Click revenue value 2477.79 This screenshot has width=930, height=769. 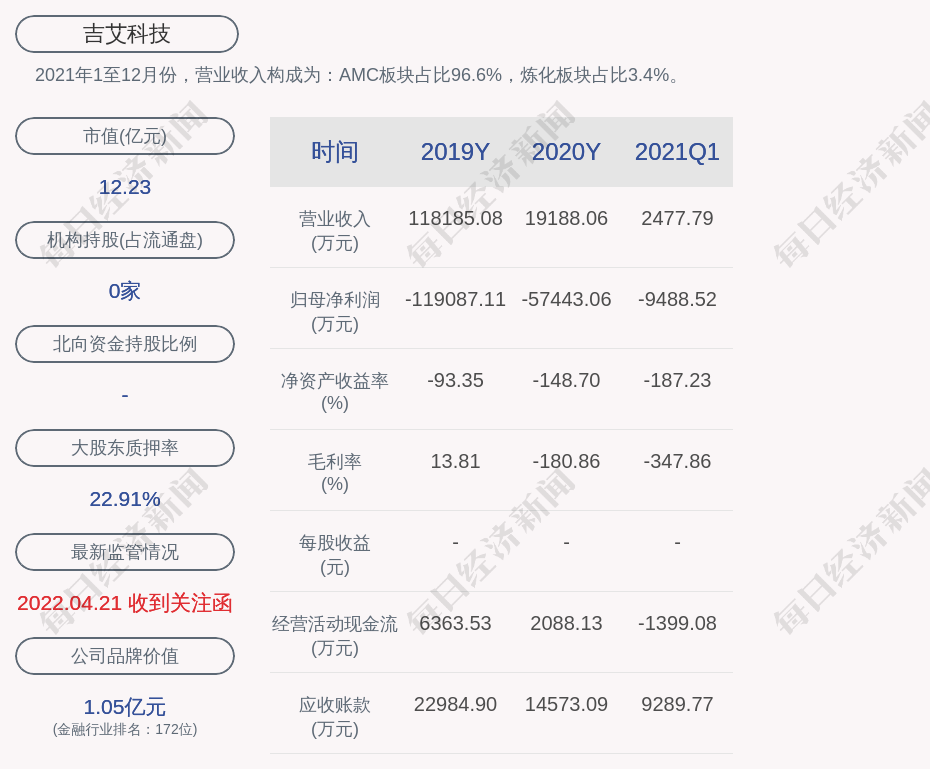(x=677, y=218)
